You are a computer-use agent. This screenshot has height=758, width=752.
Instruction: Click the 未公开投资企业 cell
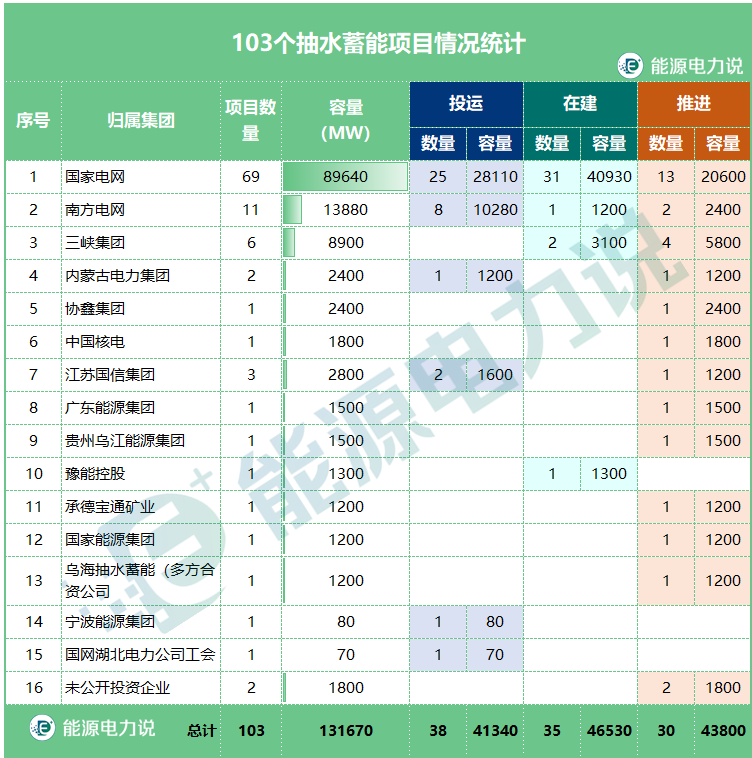click(x=117, y=687)
